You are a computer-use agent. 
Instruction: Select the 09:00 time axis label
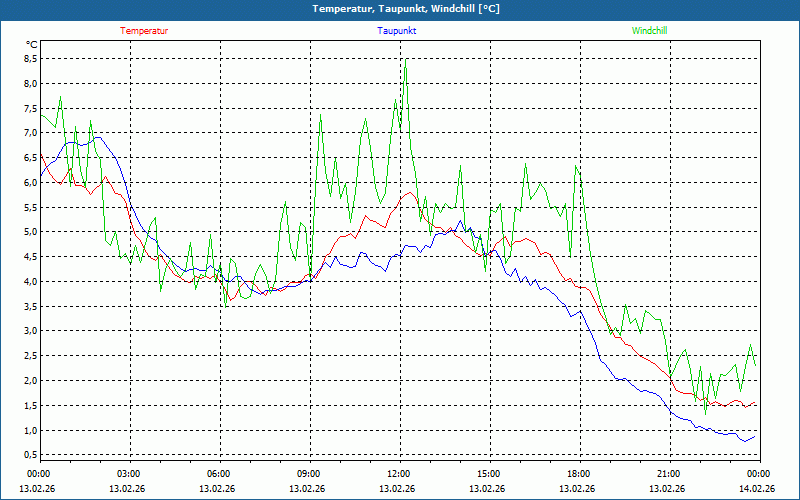308,474
